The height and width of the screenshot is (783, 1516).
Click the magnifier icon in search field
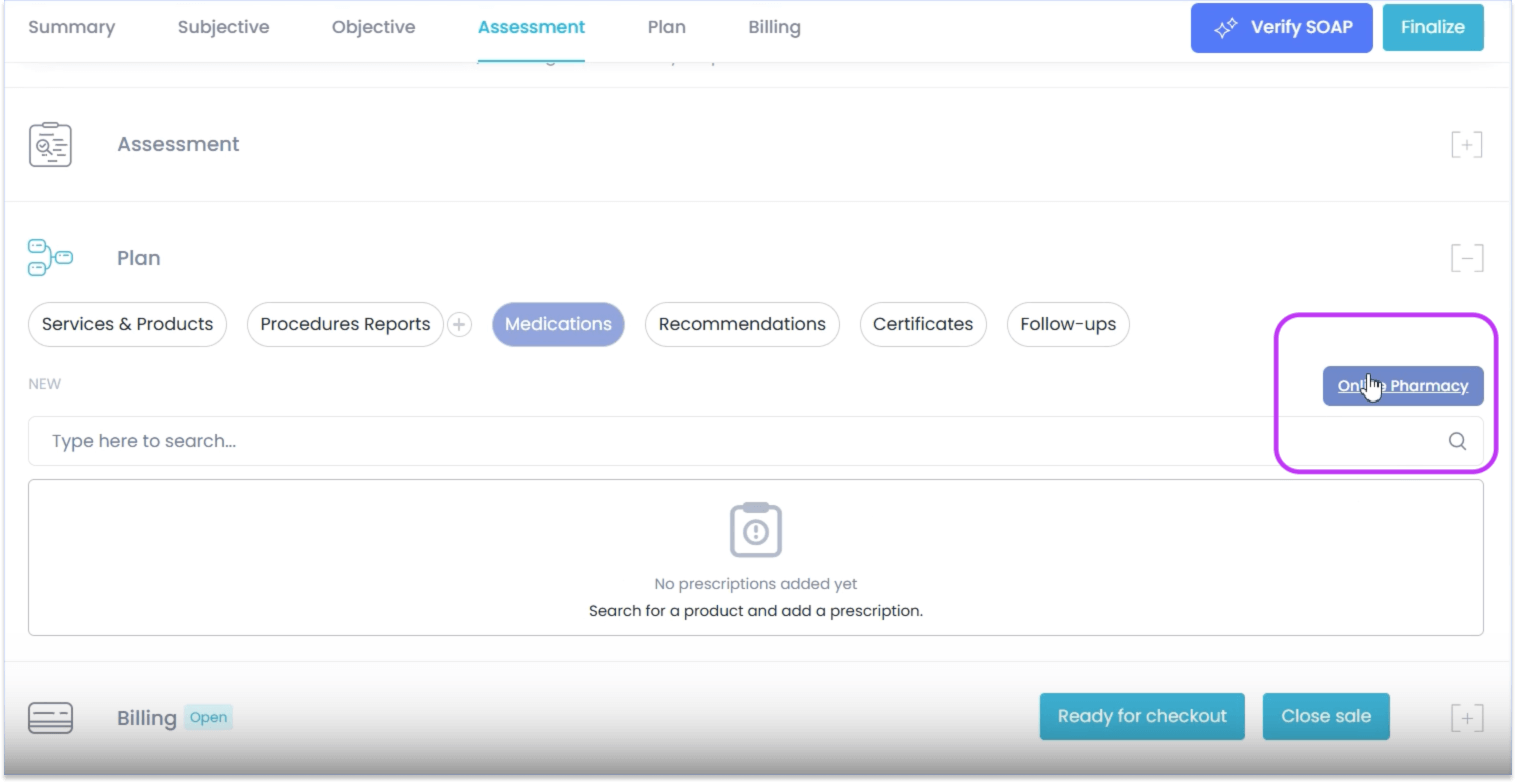click(1457, 441)
